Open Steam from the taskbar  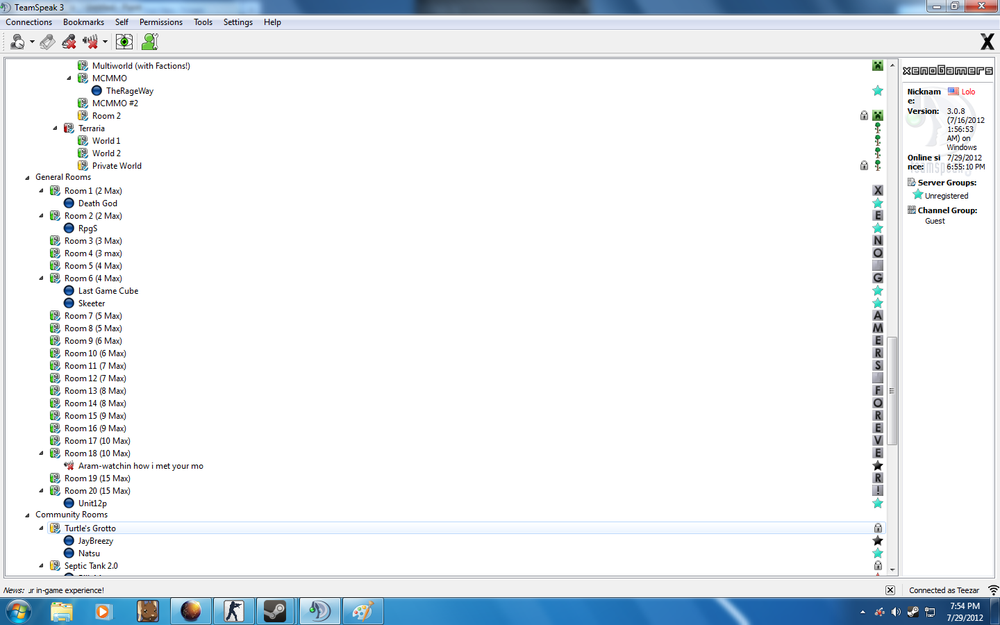point(275,611)
